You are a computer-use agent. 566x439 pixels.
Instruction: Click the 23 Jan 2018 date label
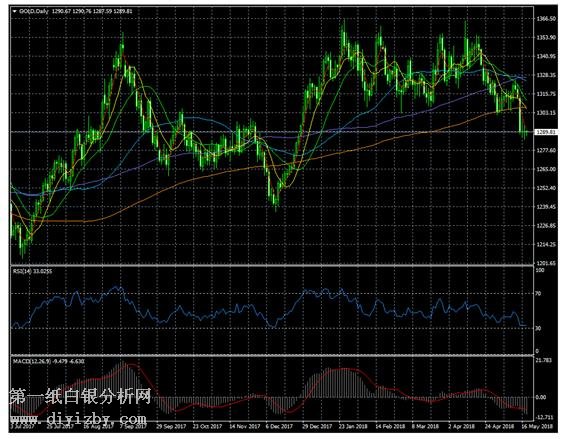coord(353,426)
